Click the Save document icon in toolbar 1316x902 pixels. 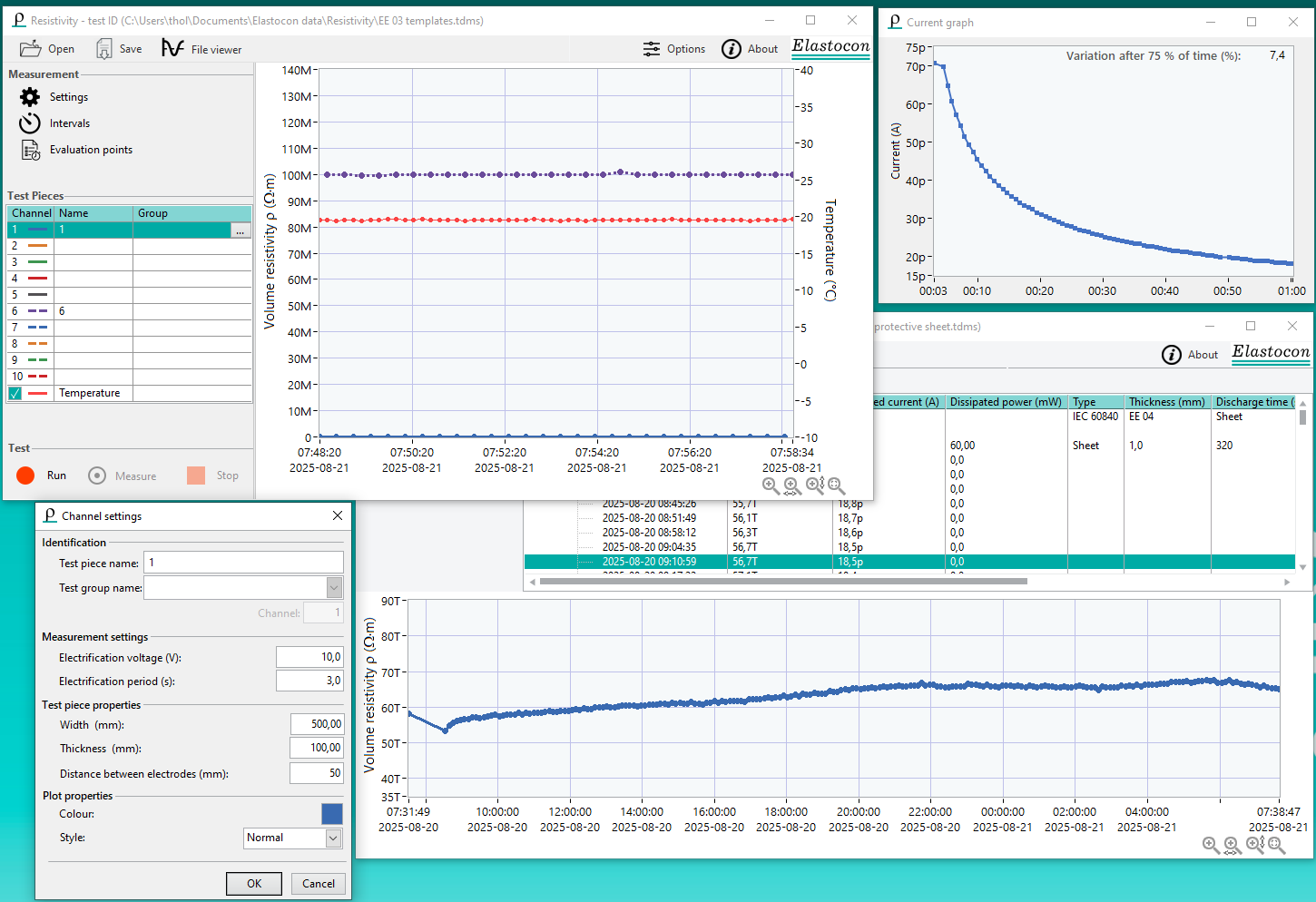click(104, 49)
